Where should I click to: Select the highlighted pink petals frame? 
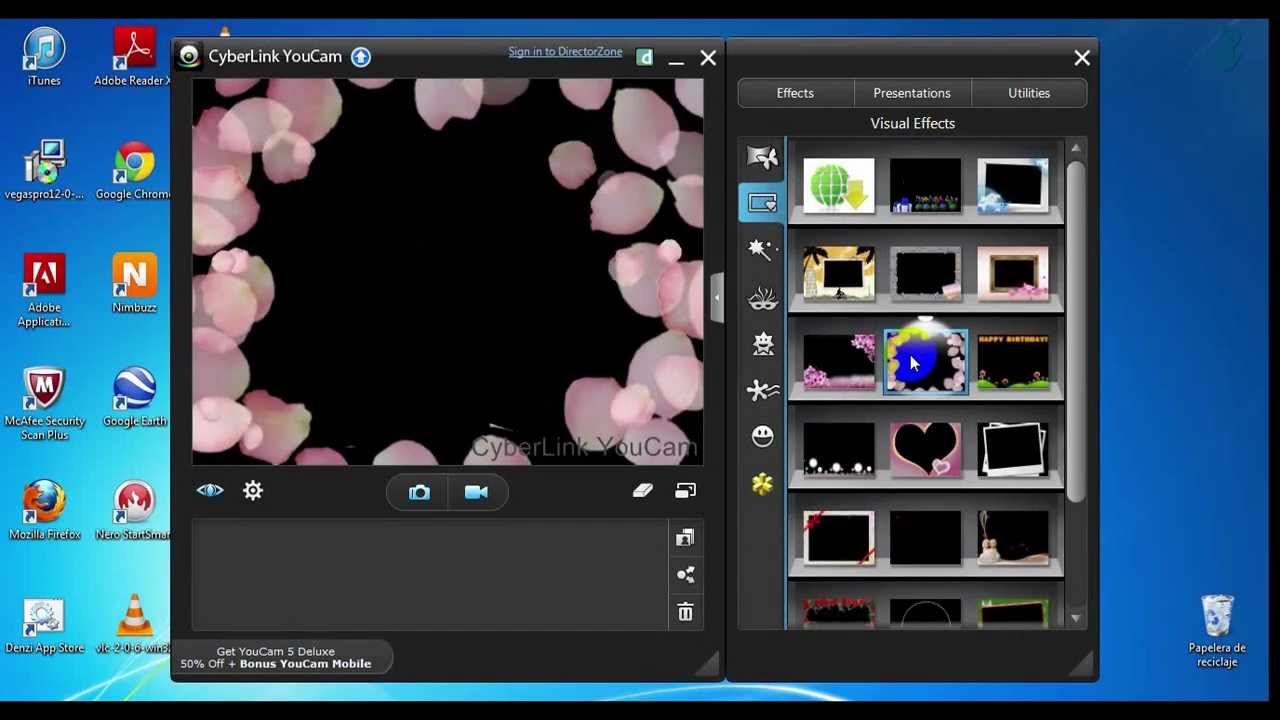926,362
